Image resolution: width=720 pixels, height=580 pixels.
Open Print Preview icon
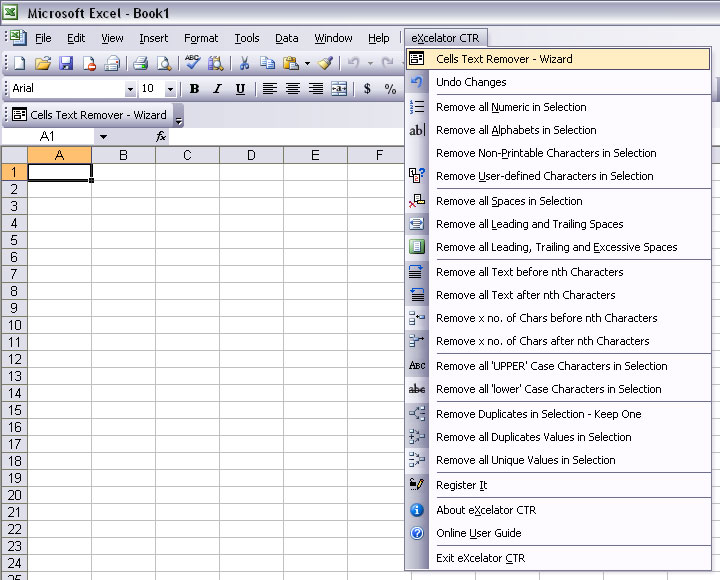[x=164, y=63]
